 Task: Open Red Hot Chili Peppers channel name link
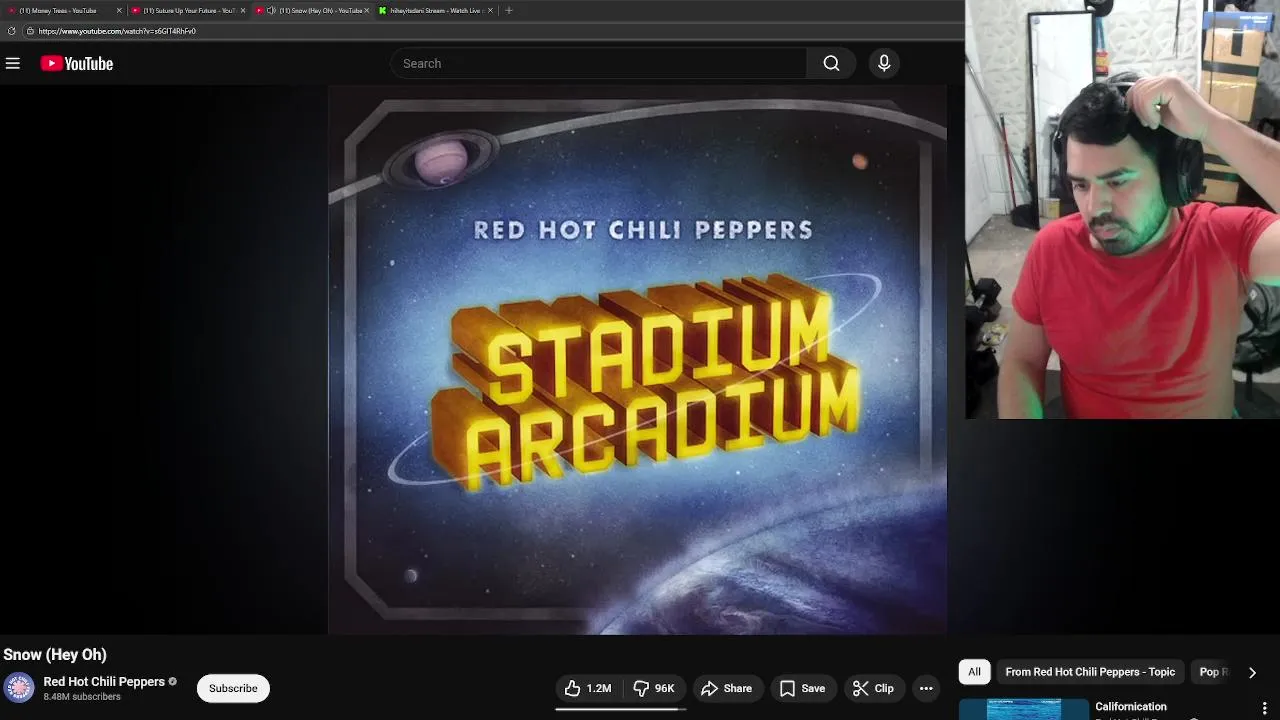coord(104,682)
